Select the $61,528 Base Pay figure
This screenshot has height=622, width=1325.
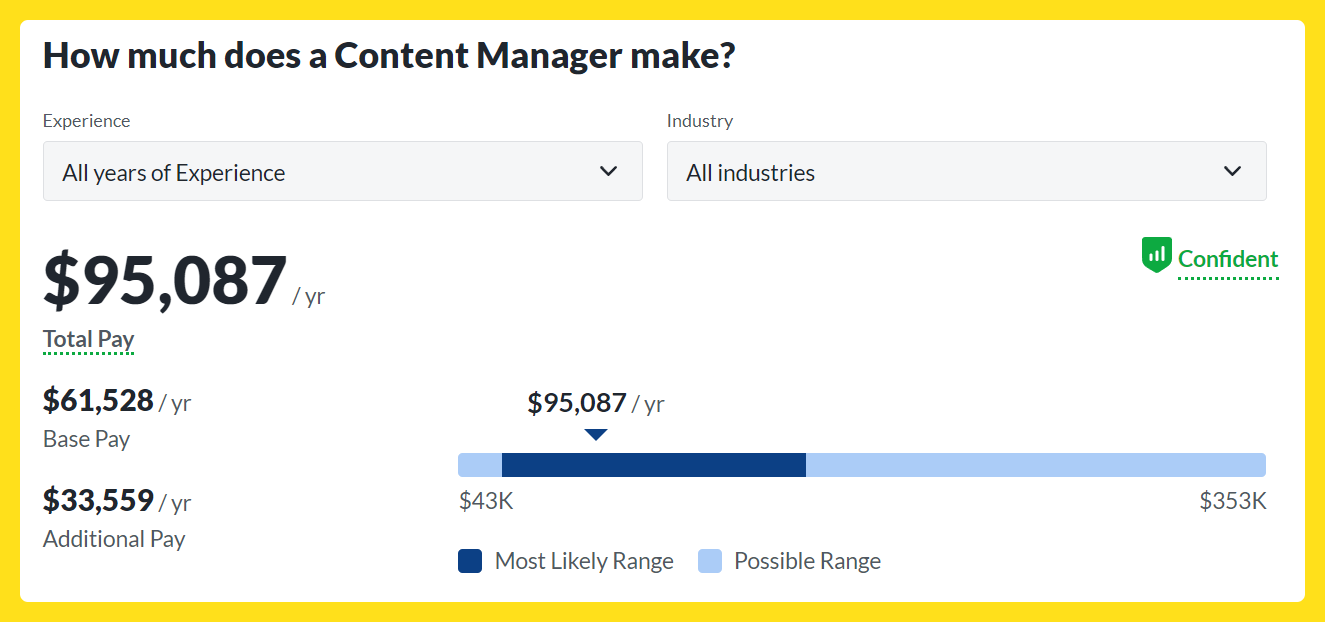pyautogui.click(x=98, y=401)
